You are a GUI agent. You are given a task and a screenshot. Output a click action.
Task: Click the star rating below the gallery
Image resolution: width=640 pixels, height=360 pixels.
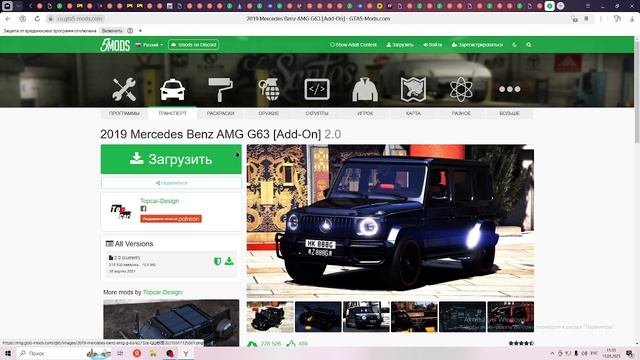[521, 343]
